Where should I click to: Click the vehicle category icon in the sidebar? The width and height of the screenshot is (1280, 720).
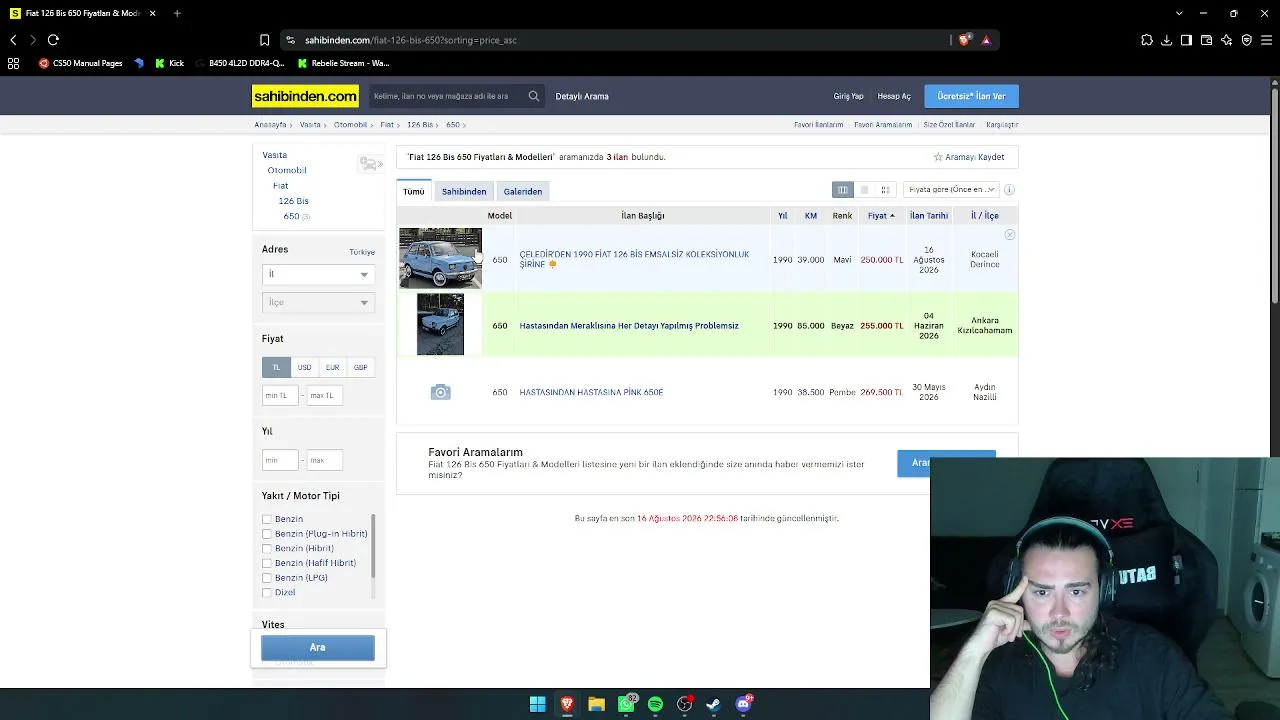coord(370,164)
